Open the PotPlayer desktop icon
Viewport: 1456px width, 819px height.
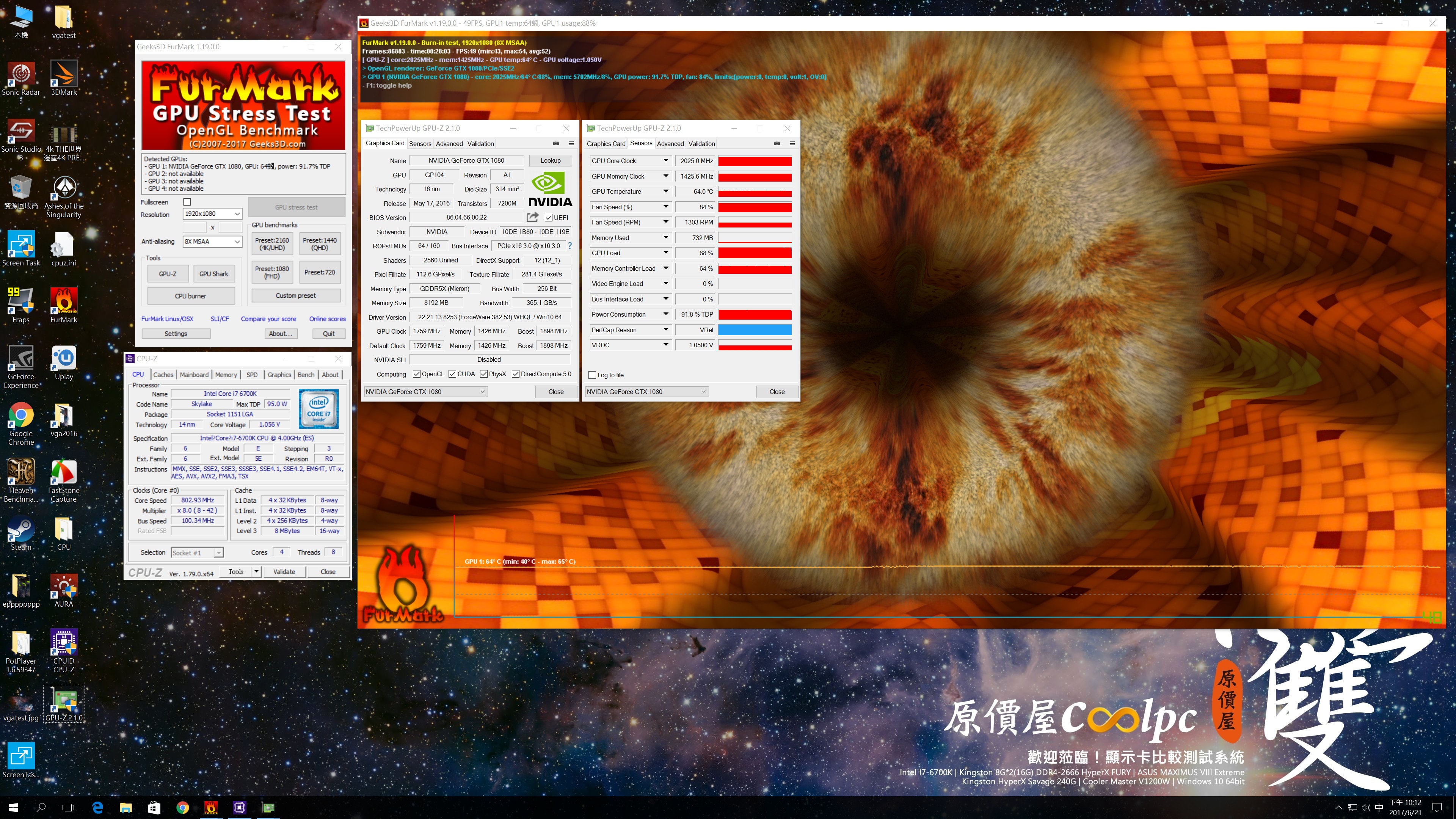tap(21, 651)
